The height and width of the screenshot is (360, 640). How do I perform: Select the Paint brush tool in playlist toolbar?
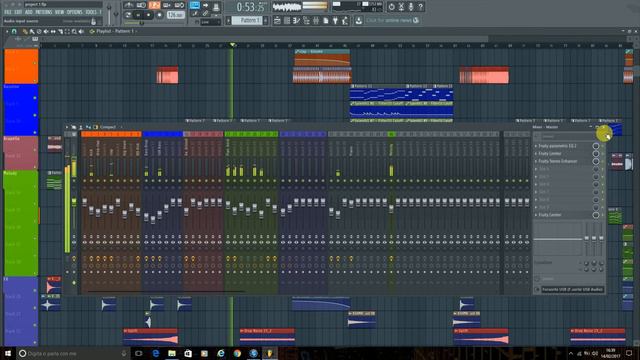coord(32,31)
